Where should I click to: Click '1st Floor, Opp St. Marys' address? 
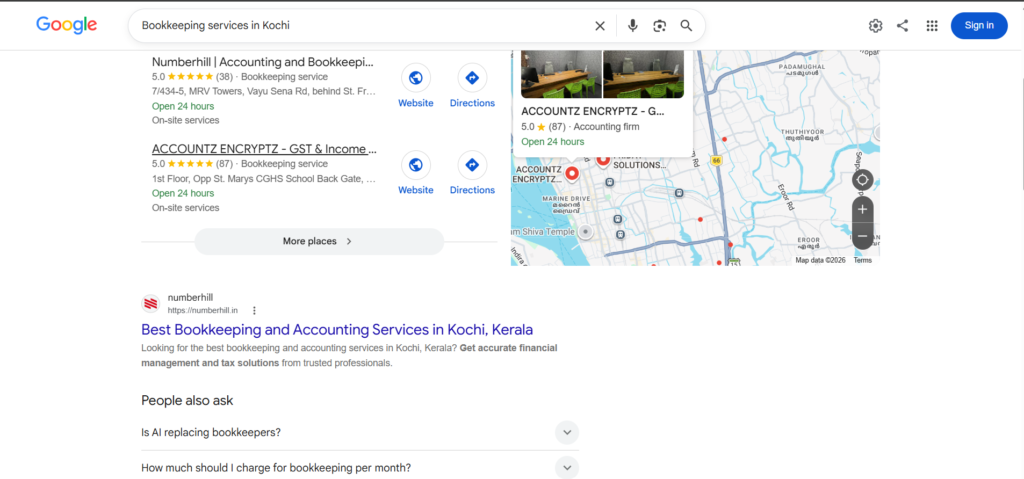[x=264, y=178]
